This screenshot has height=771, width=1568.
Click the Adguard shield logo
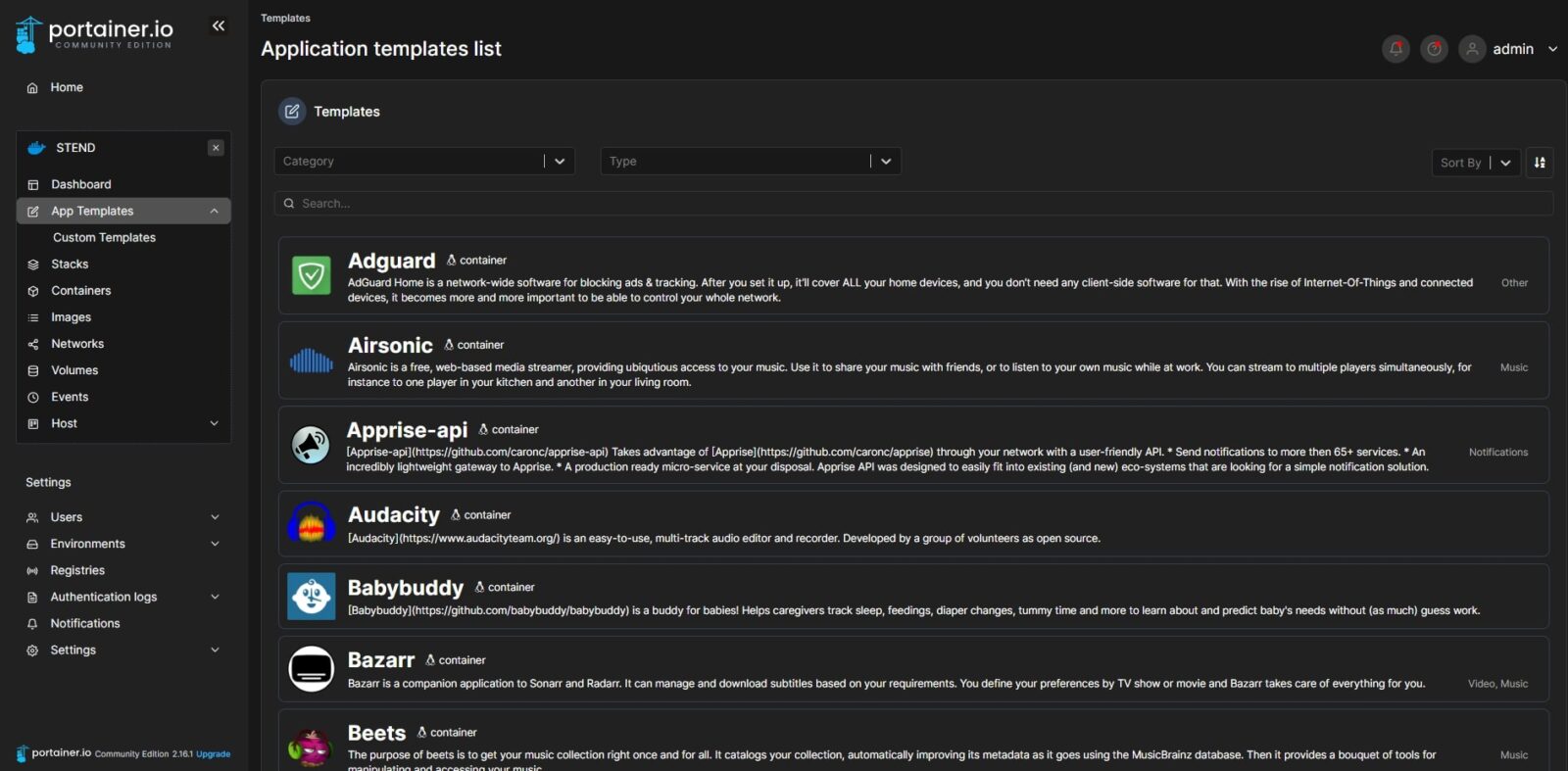pyautogui.click(x=312, y=275)
